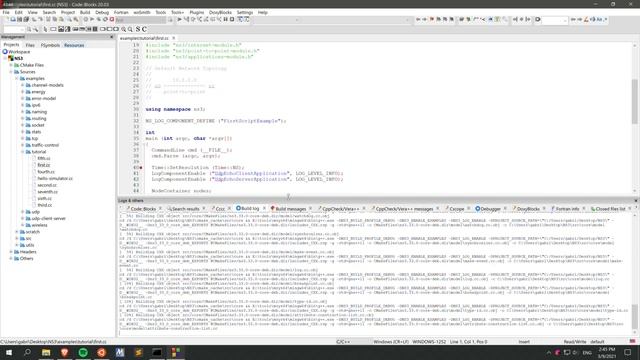Rebuild the project via toolbar icon
Viewport: 640px width, 360px height.
tap(105, 19)
